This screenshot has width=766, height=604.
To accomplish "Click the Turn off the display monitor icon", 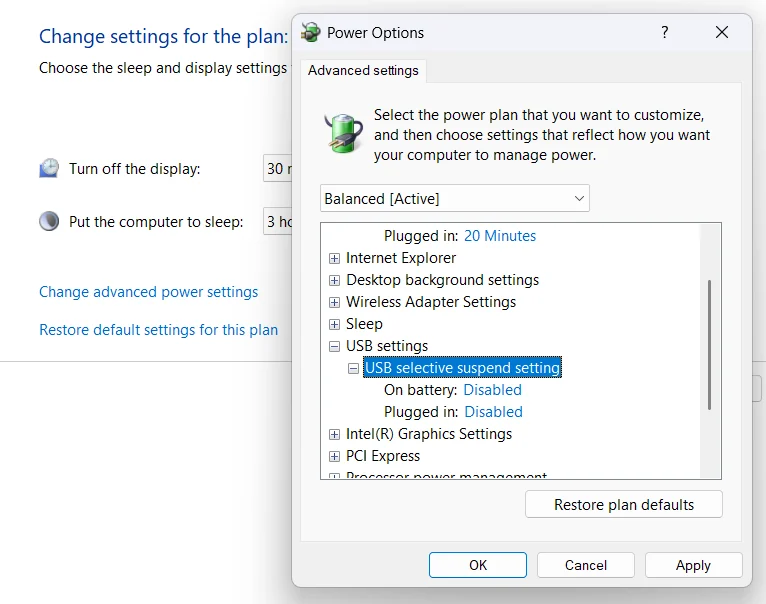I will [x=49, y=168].
